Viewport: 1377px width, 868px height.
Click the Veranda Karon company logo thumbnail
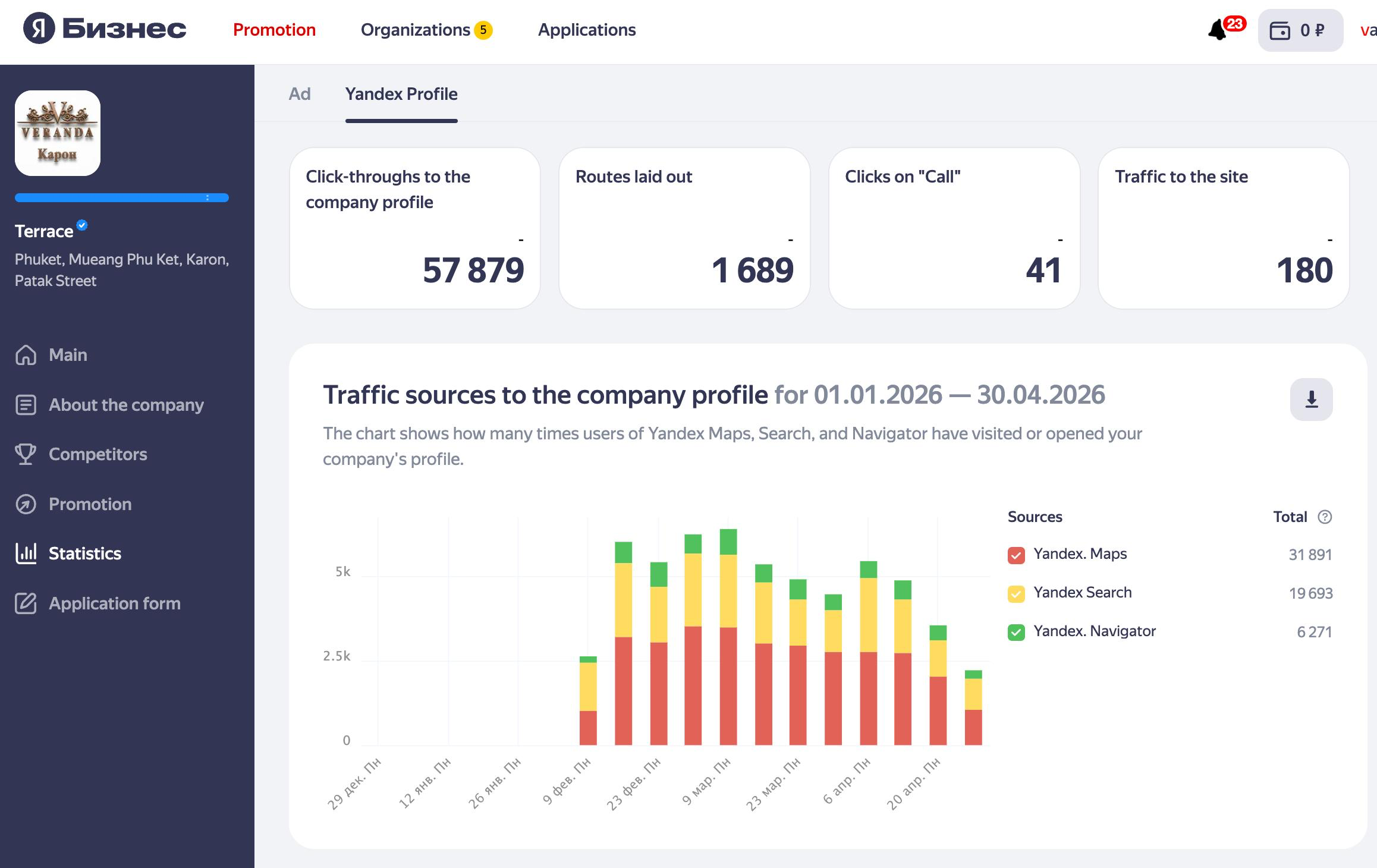click(58, 133)
